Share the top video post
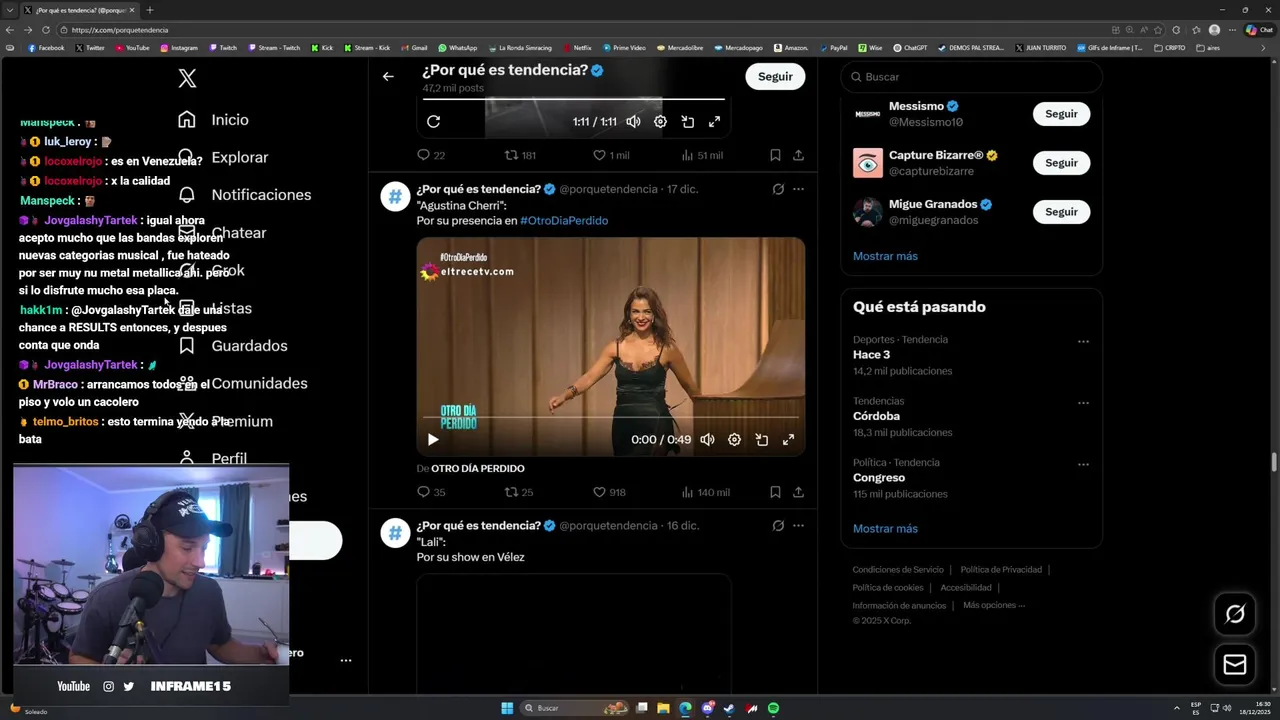This screenshot has height=720, width=1280. (798, 155)
